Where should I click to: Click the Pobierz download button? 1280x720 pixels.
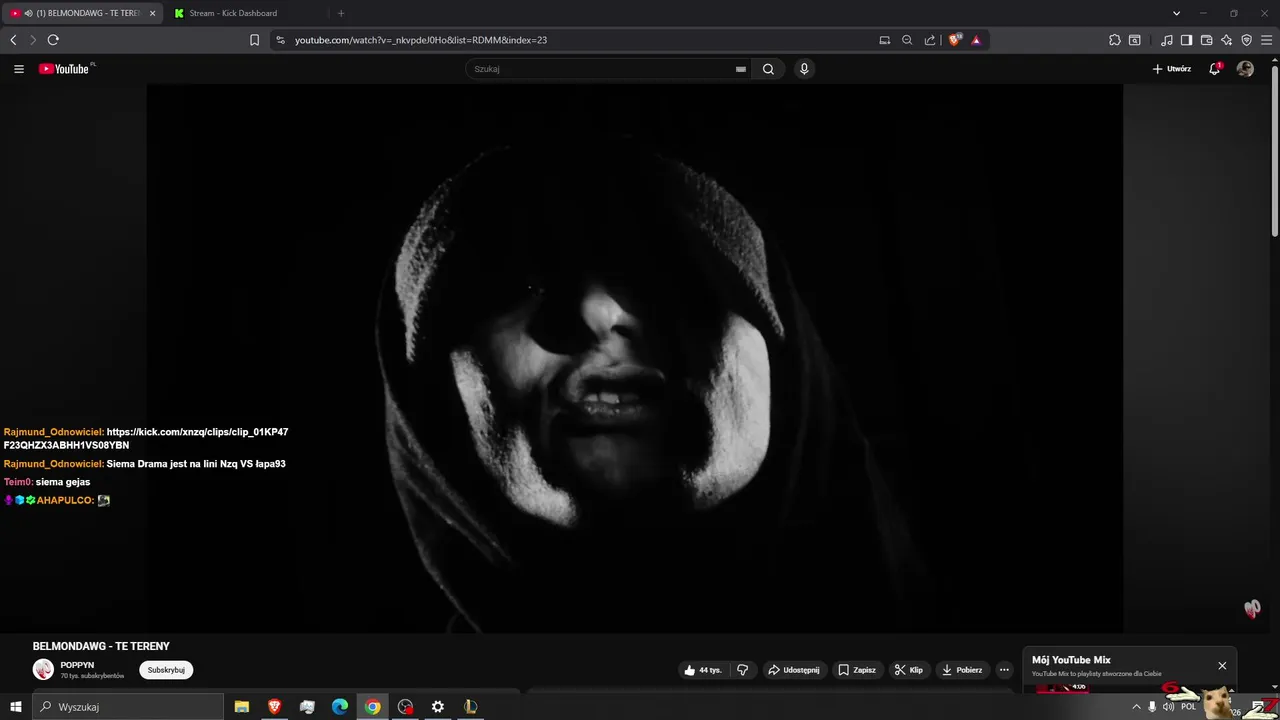tap(962, 670)
